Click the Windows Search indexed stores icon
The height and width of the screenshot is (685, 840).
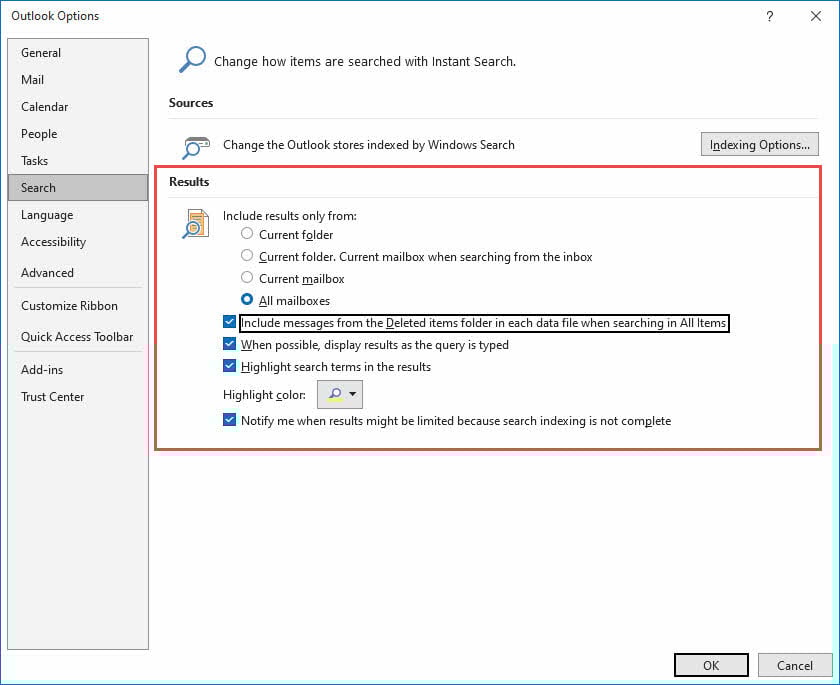point(195,147)
